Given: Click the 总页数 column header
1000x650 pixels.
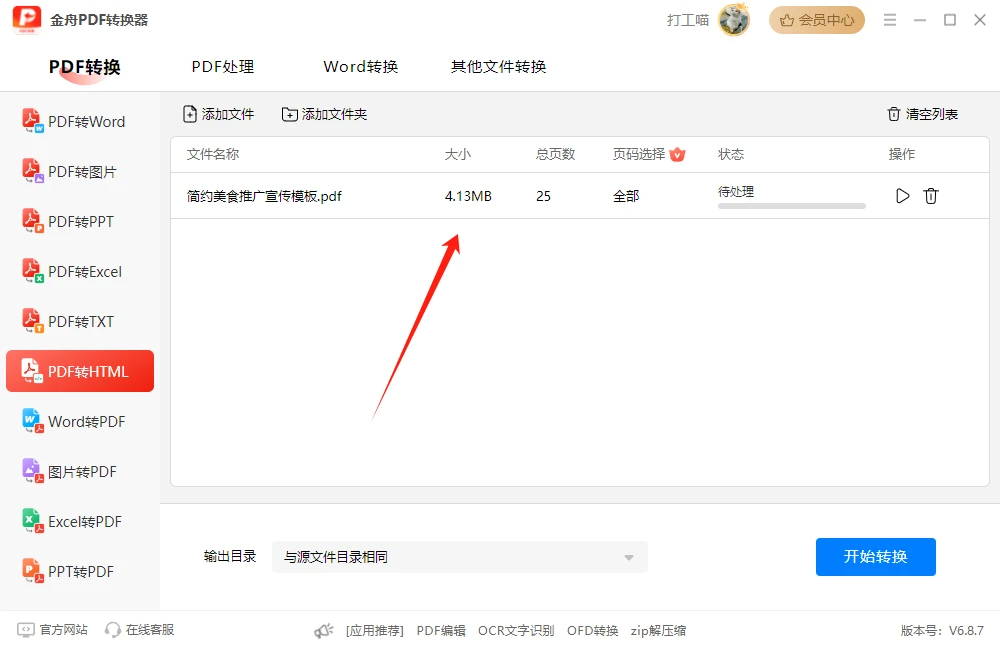Looking at the screenshot, I should click(x=555, y=154).
